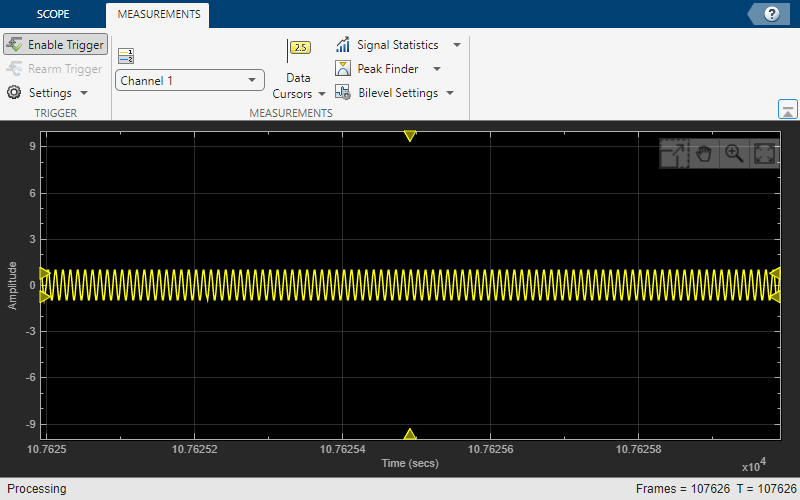The height and width of the screenshot is (500, 800).
Task: Click the top yellow cursor marker triangle
Action: (x=409, y=135)
